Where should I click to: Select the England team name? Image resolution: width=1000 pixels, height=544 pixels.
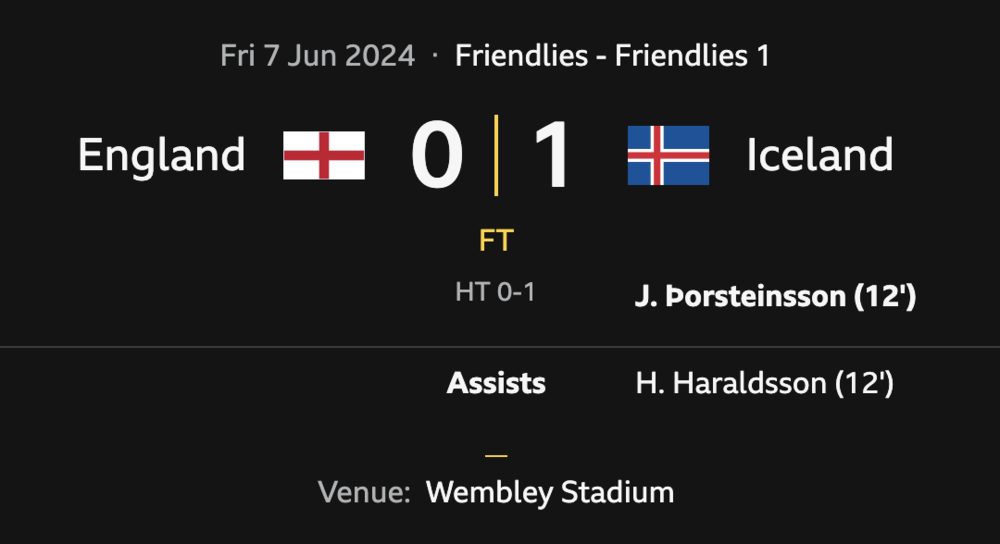coord(162,155)
